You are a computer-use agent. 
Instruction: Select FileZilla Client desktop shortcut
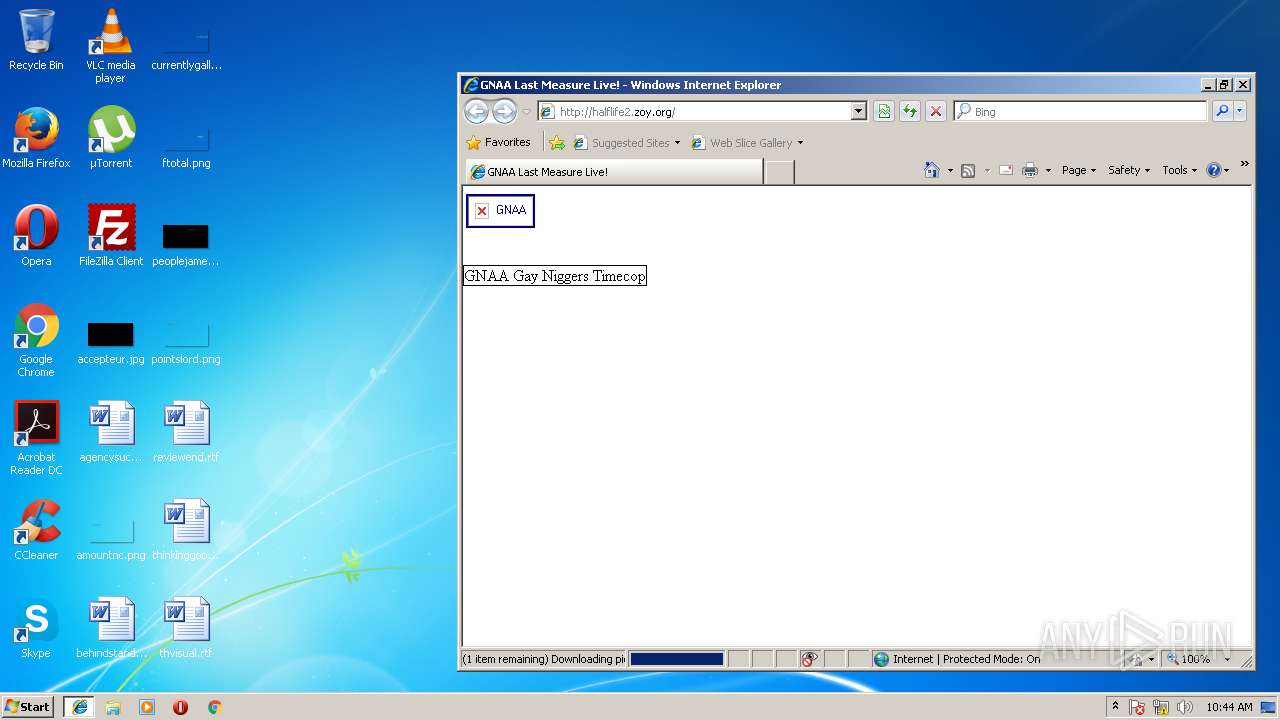(x=110, y=236)
